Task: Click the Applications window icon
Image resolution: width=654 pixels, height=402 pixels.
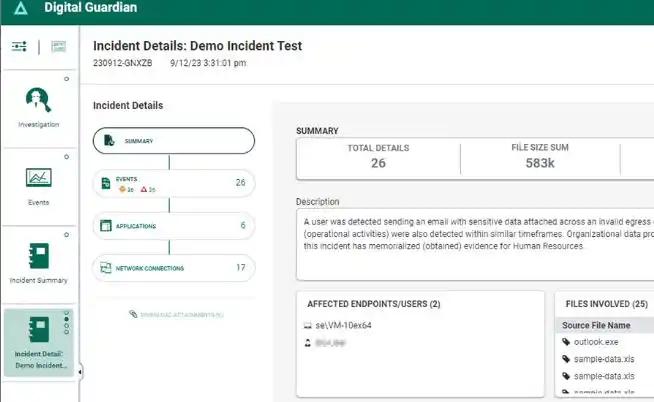Action: click(106, 226)
